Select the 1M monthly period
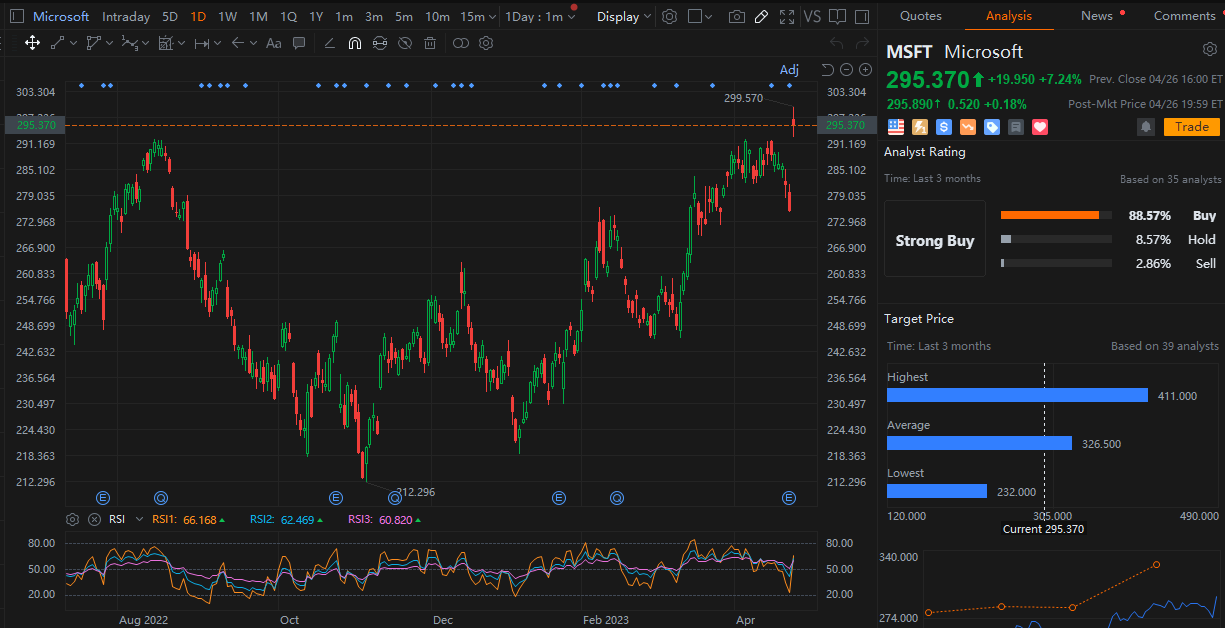 (258, 17)
